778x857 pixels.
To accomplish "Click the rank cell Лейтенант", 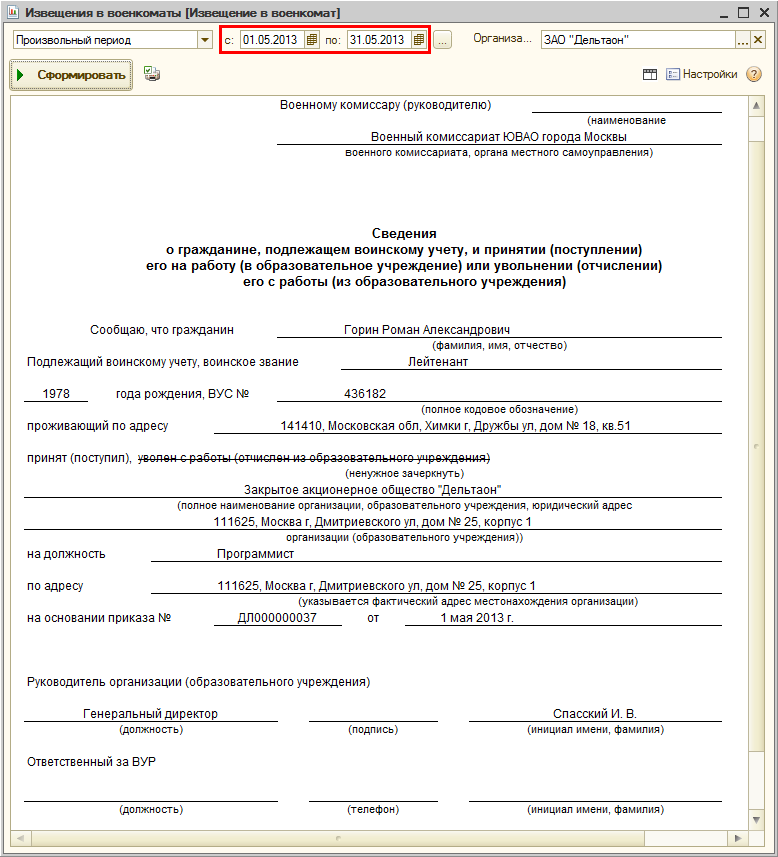I will point(438,362).
